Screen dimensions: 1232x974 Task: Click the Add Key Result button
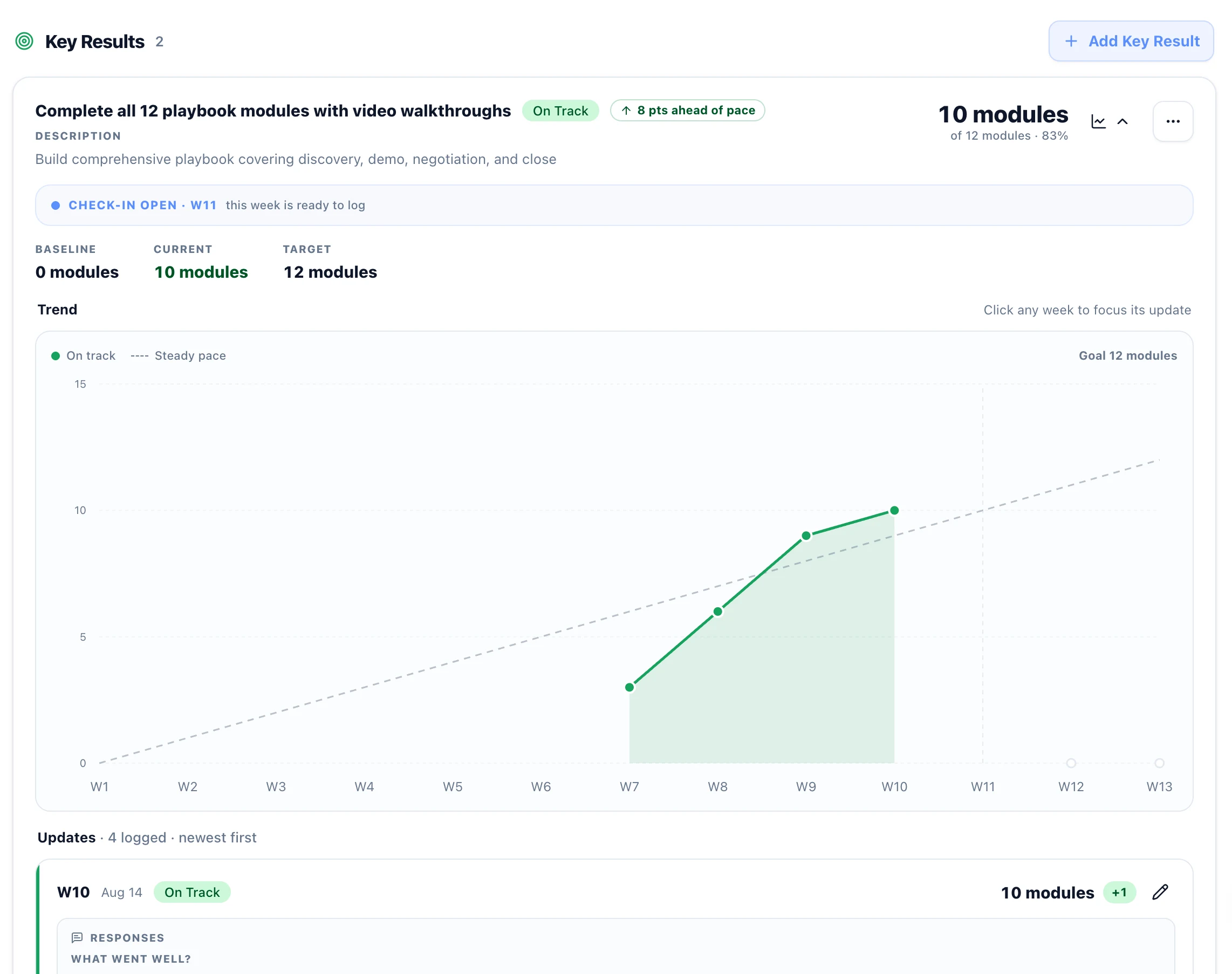pyautogui.click(x=1130, y=41)
